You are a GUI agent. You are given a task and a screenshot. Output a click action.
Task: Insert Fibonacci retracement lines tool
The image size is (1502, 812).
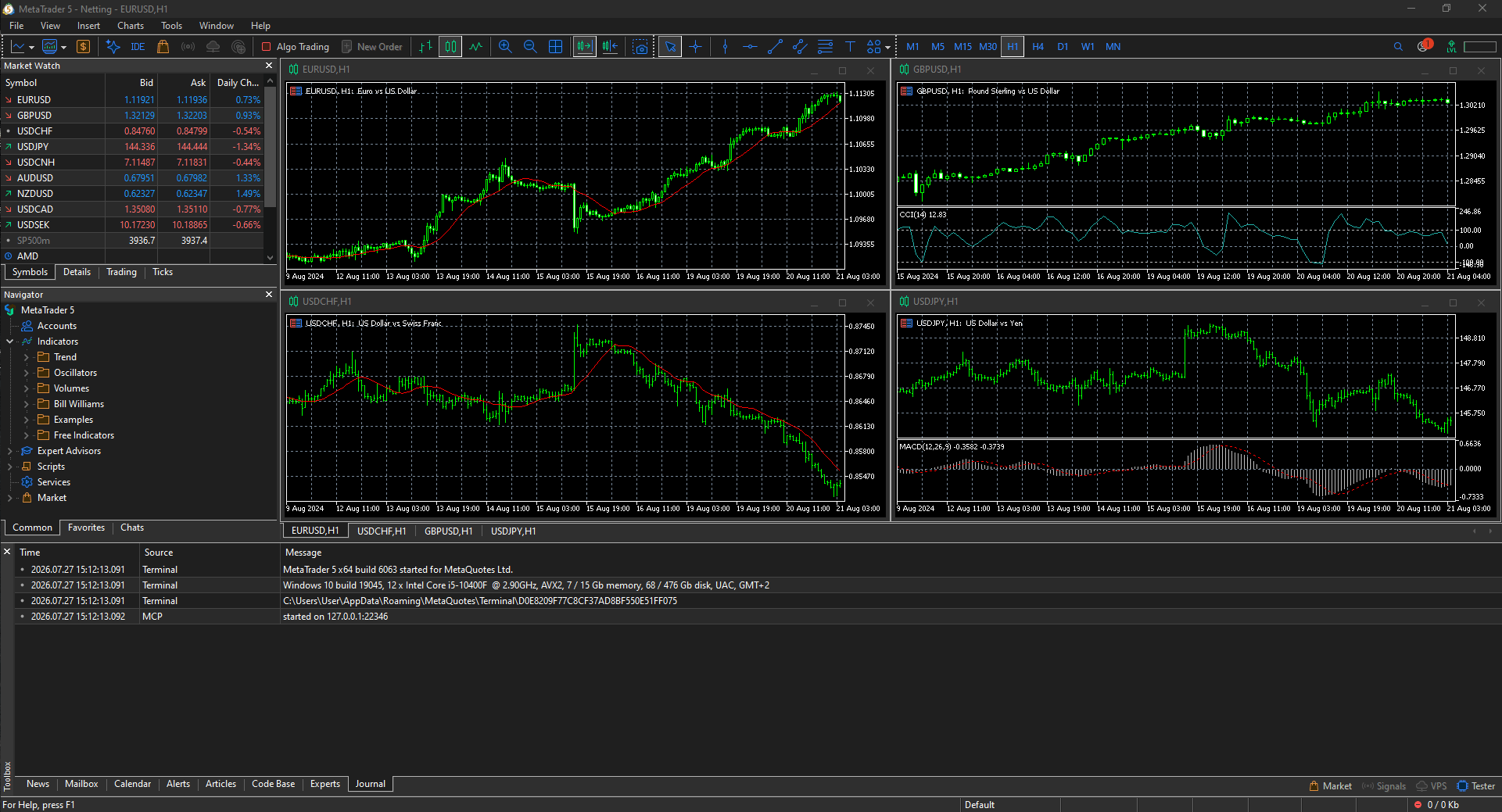tap(825, 47)
